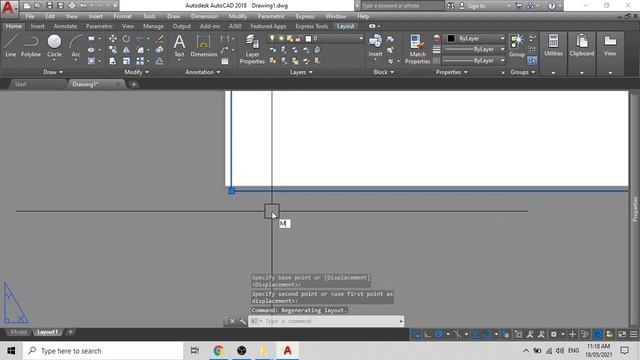This screenshot has width=640, height=360.
Task: Toggle Hardware acceleration in status bar
Action: coord(598,334)
